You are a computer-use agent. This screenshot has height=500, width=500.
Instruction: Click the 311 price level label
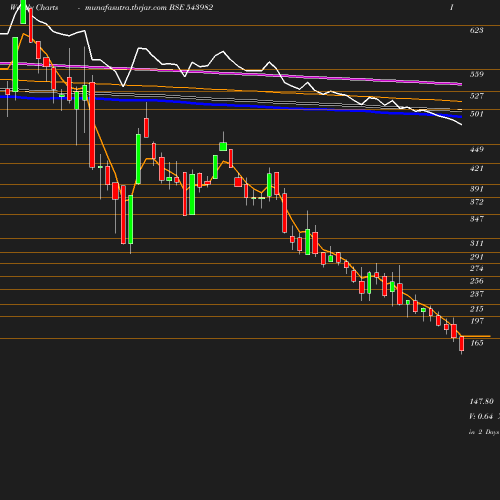coord(476,243)
